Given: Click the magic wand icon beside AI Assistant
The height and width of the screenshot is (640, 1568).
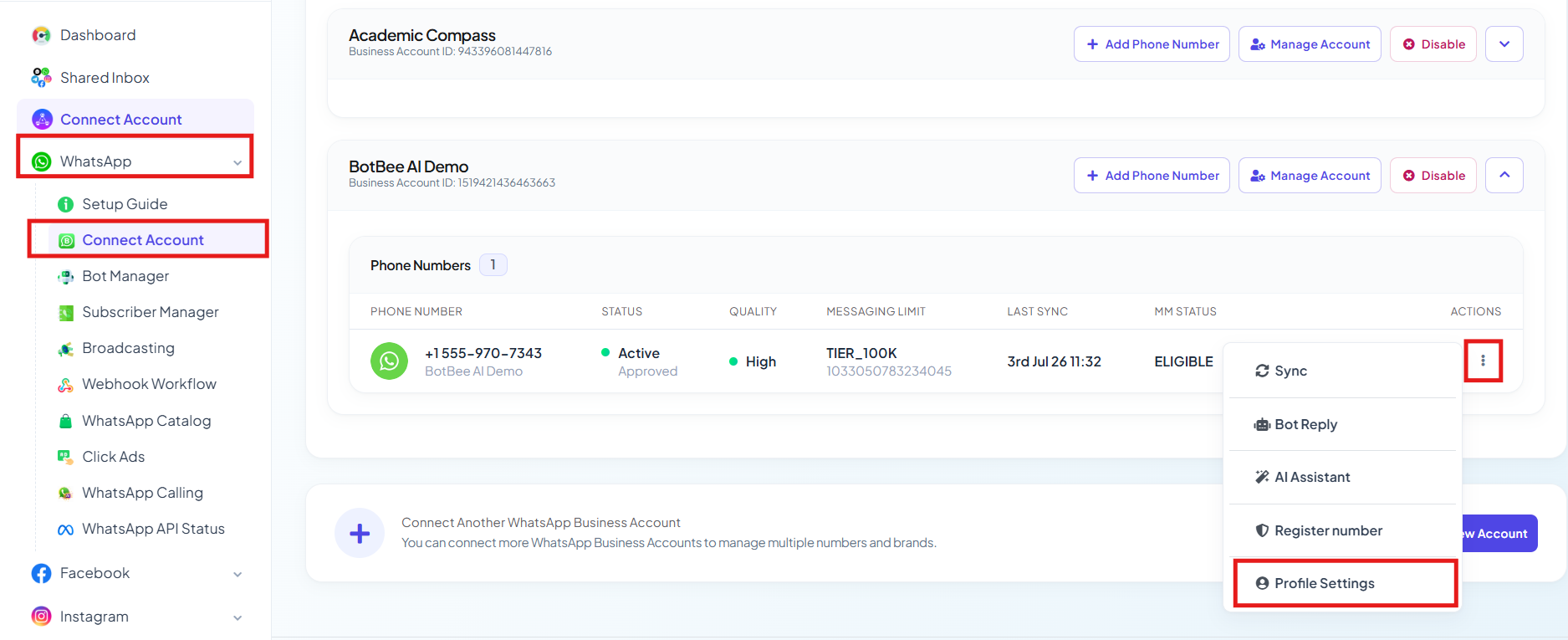Looking at the screenshot, I should tap(1262, 477).
